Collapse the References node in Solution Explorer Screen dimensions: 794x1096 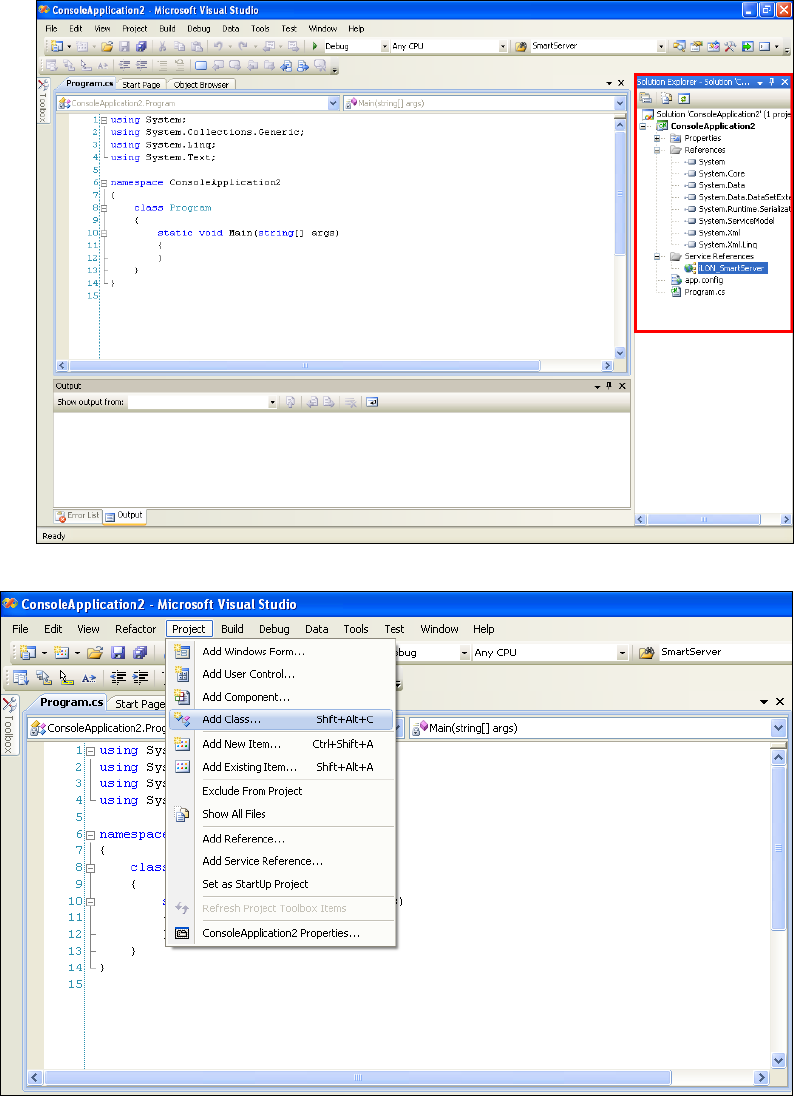(657, 150)
